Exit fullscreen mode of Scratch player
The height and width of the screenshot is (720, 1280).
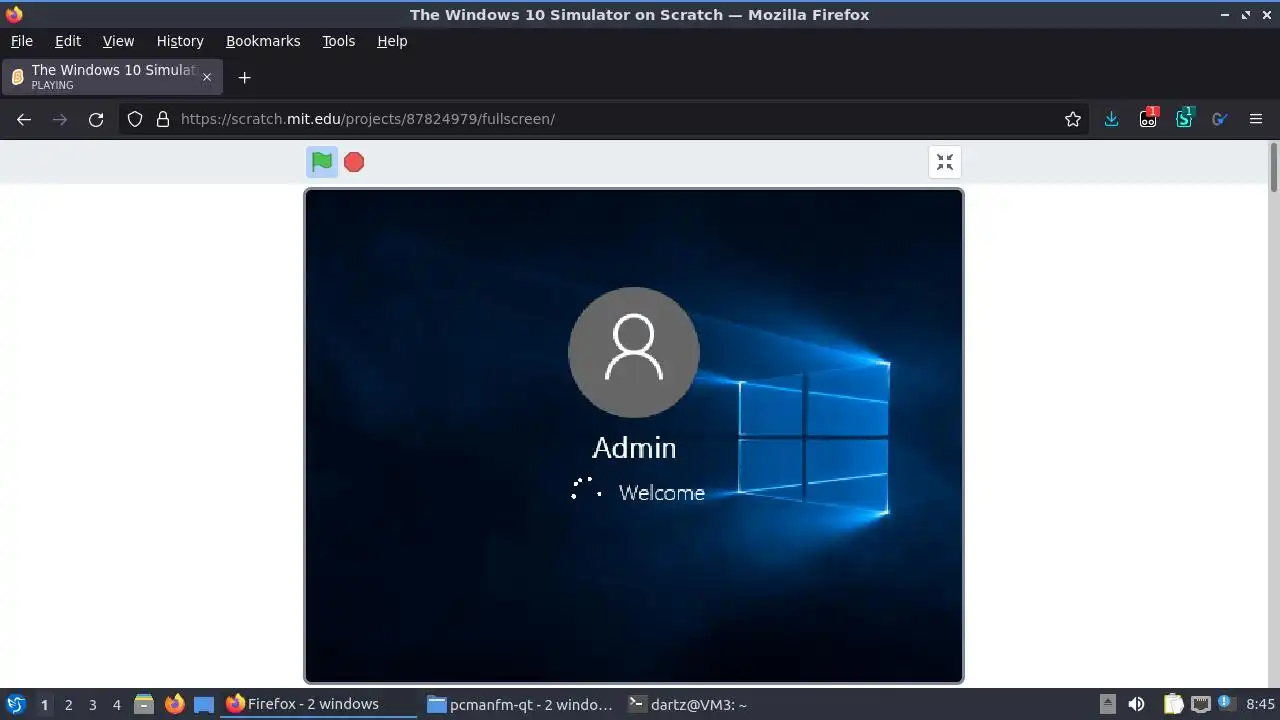[945, 162]
